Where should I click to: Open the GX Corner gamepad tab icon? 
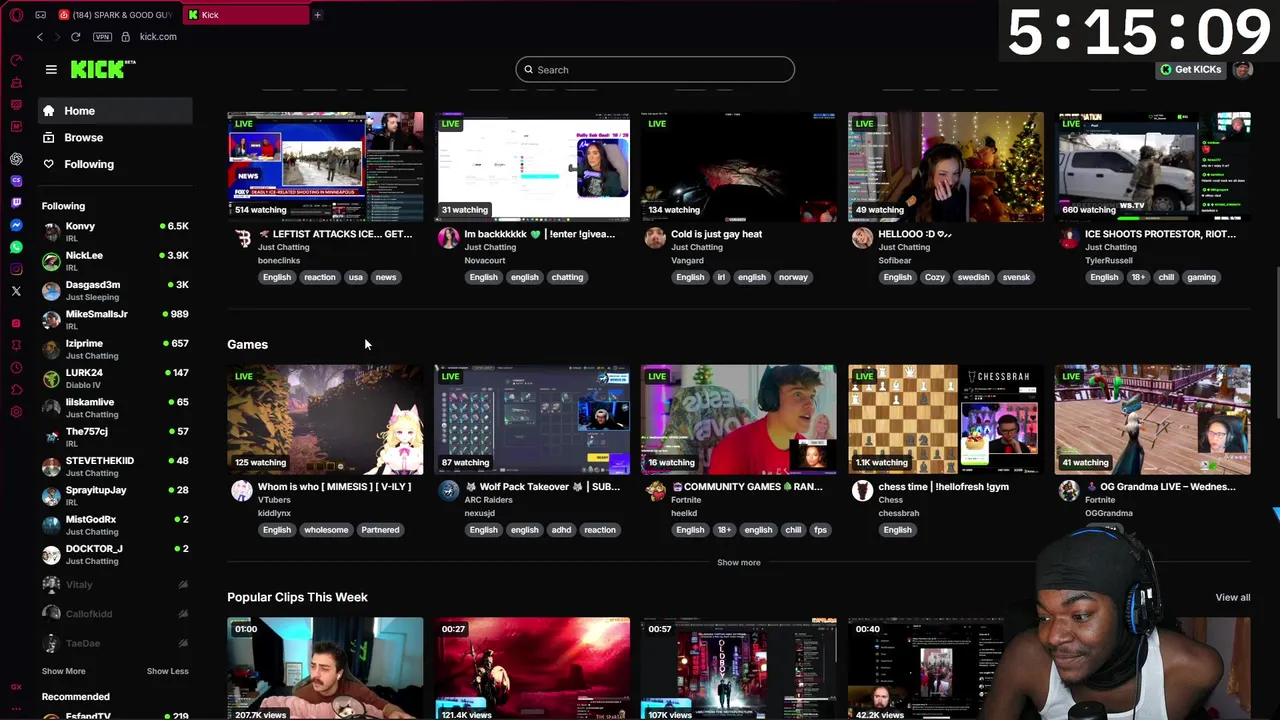click(x=40, y=15)
